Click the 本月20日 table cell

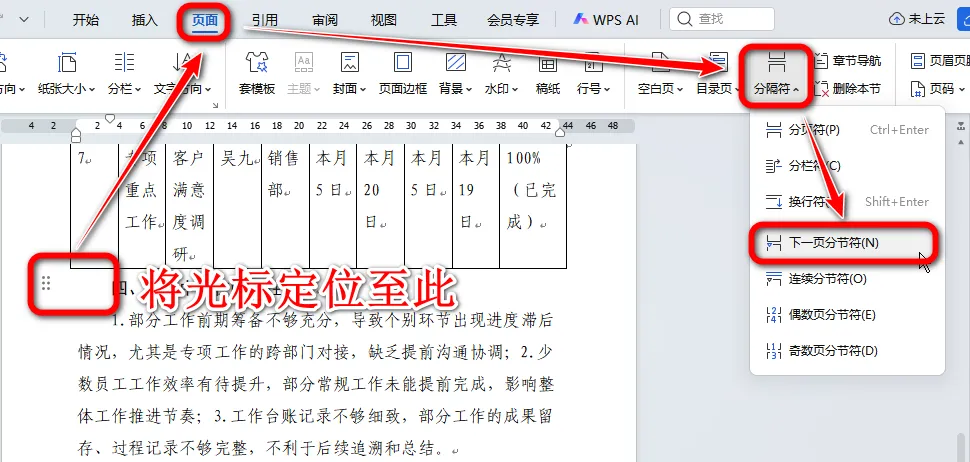380,206
